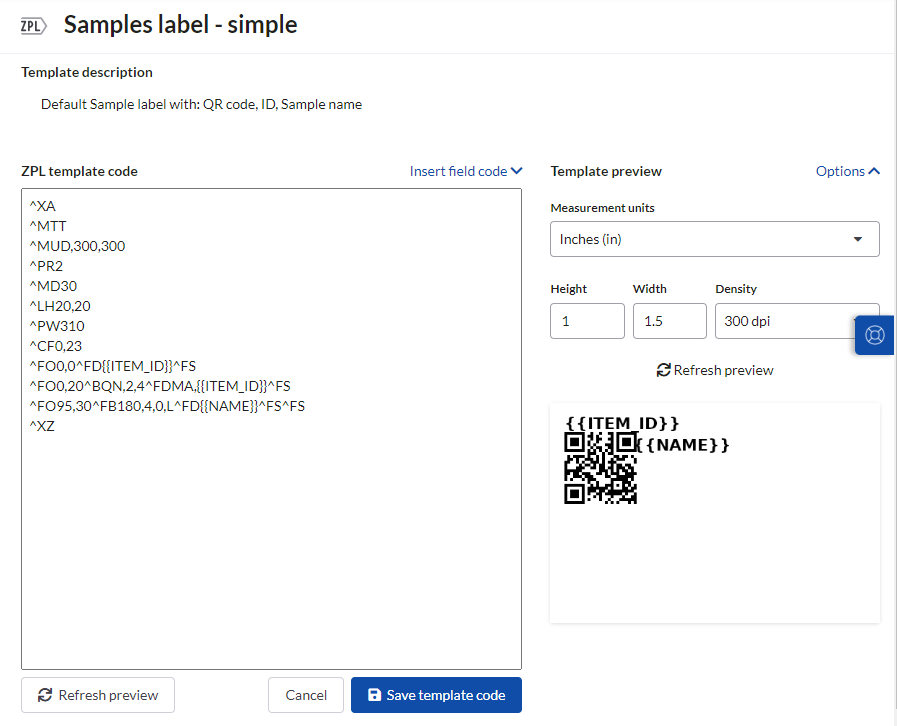This screenshot has height=726, width=897.
Task: Click the refresh icon on the bottom Refresh preview button
Action: (43, 695)
